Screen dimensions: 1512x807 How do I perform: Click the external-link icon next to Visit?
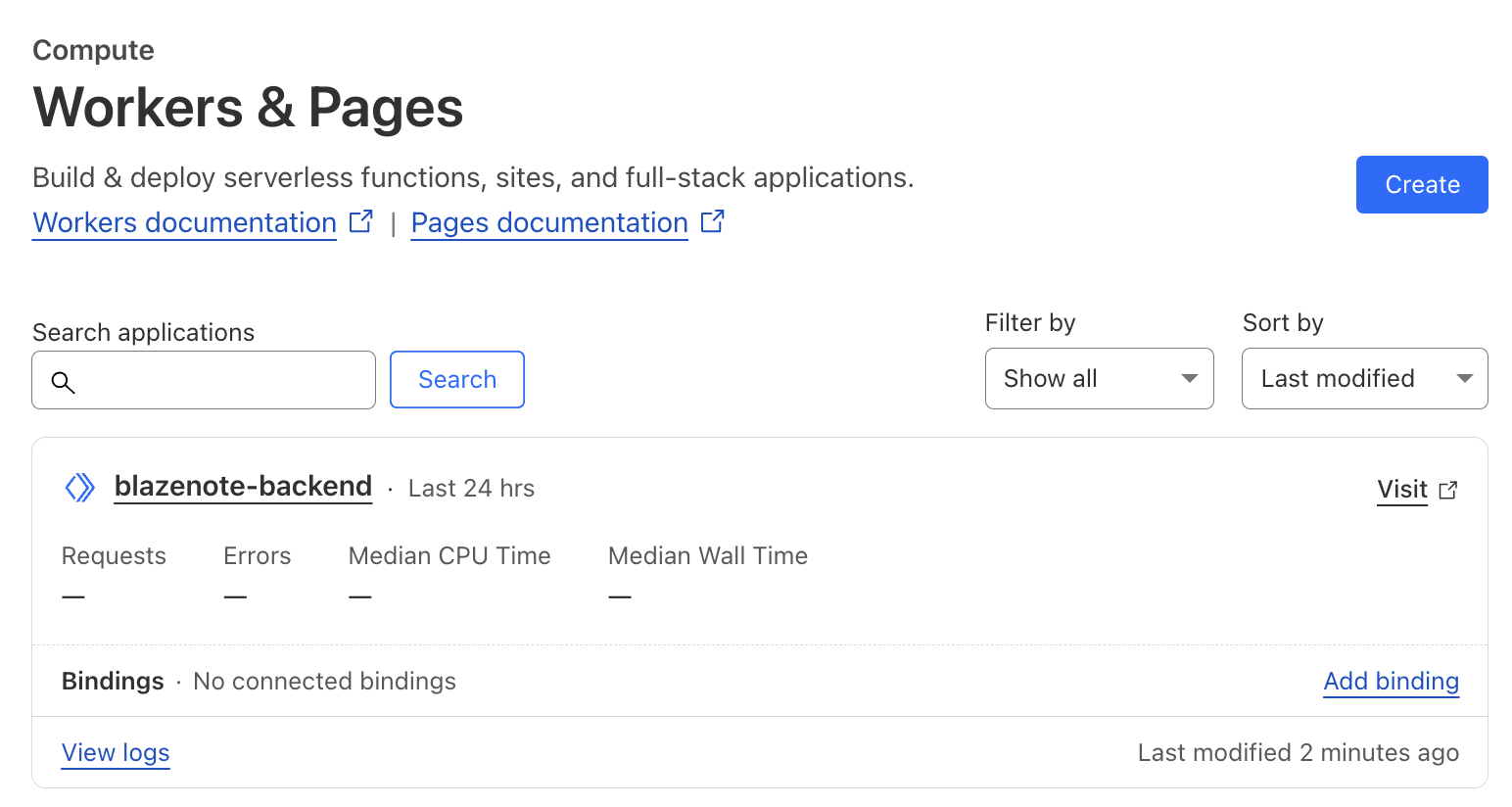pyautogui.click(x=1448, y=490)
